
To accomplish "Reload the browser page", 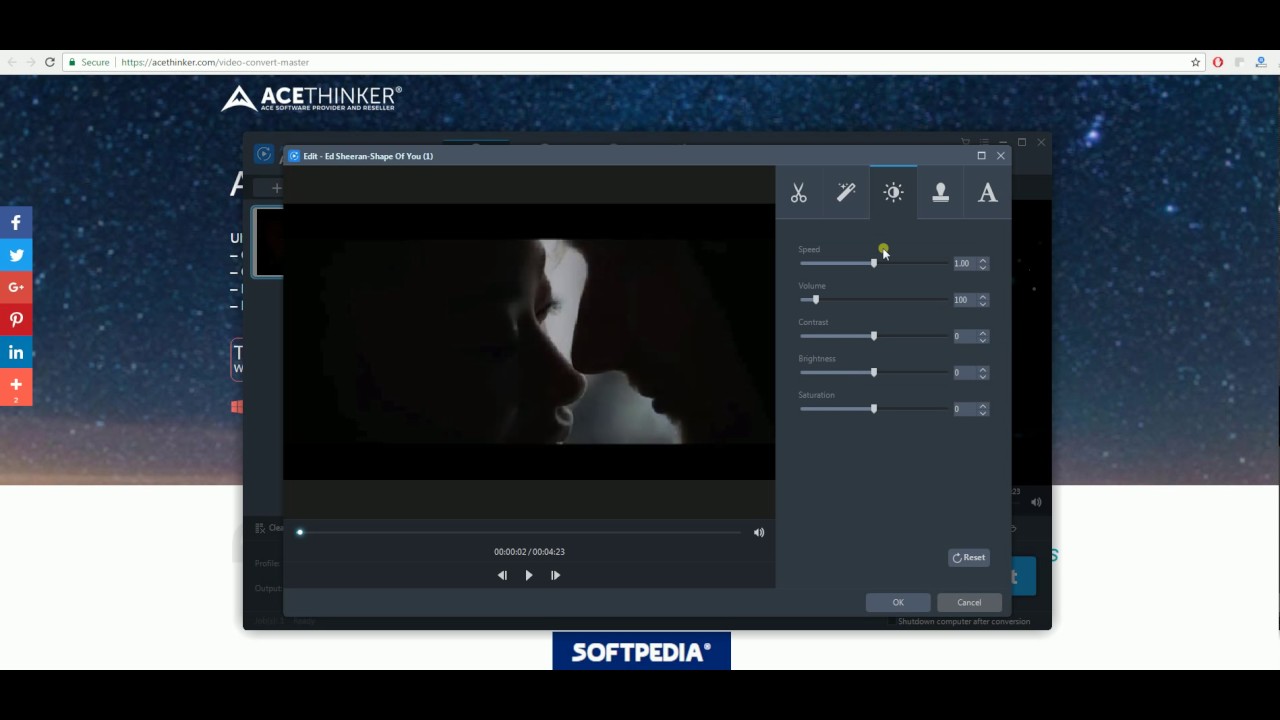I will [x=49, y=62].
